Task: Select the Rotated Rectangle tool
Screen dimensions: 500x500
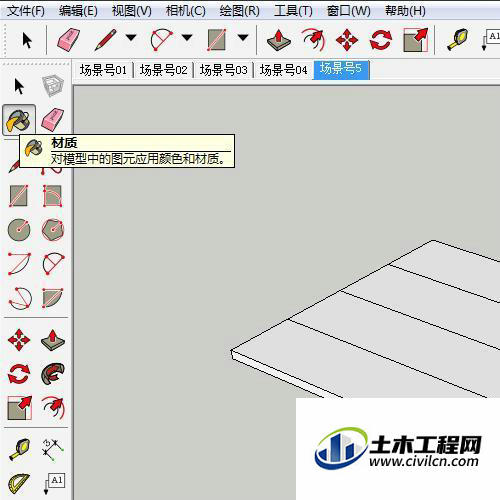Action: pos(53,196)
